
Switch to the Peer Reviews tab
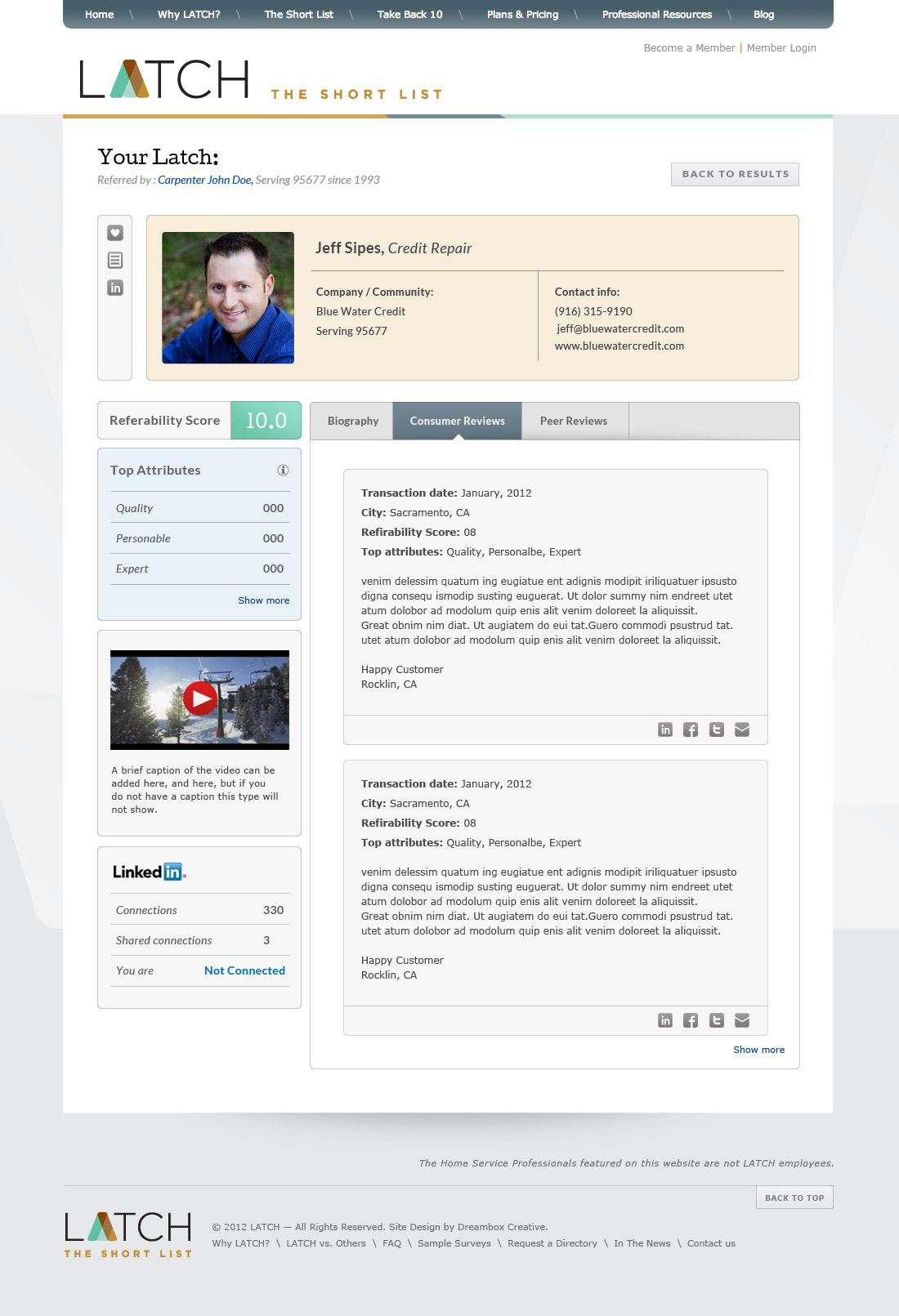click(x=574, y=421)
